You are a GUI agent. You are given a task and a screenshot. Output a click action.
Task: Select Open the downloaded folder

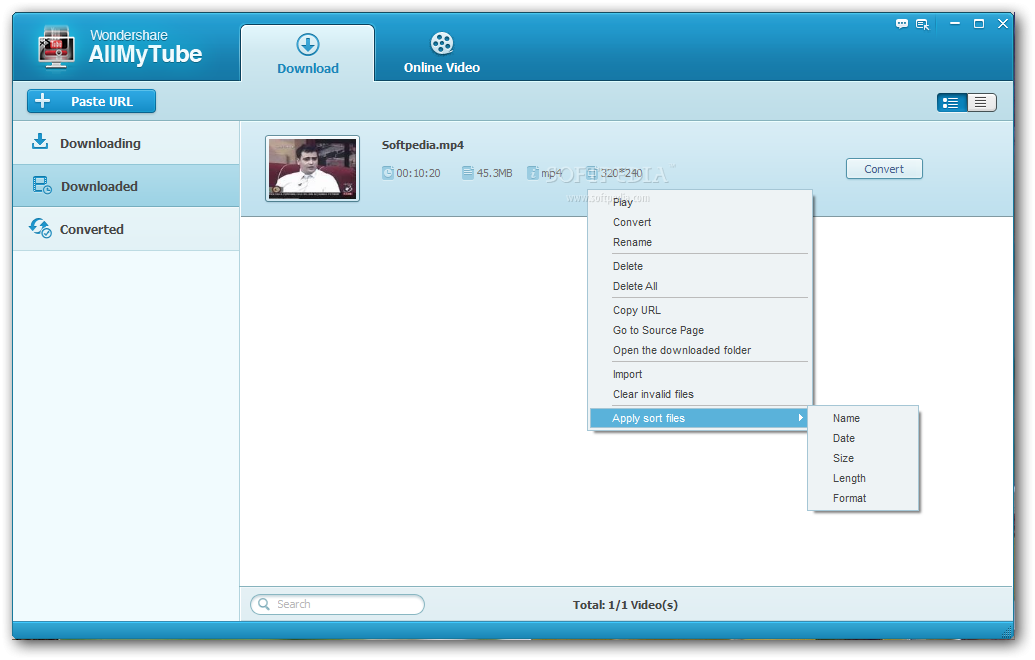pyautogui.click(x=681, y=350)
